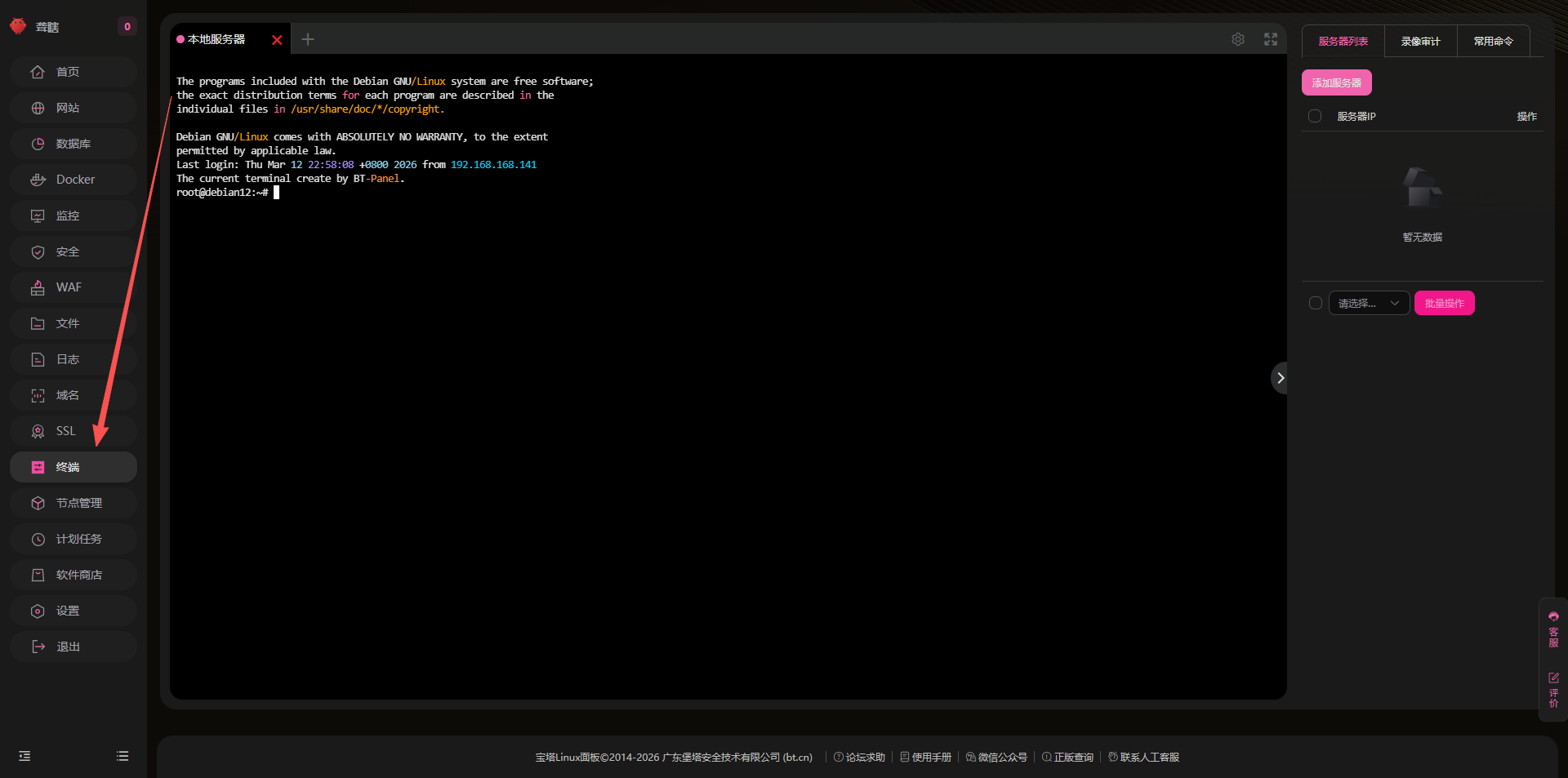
Task: Click the 添加服务器 button
Action: pyautogui.click(x=1336, y=82)
